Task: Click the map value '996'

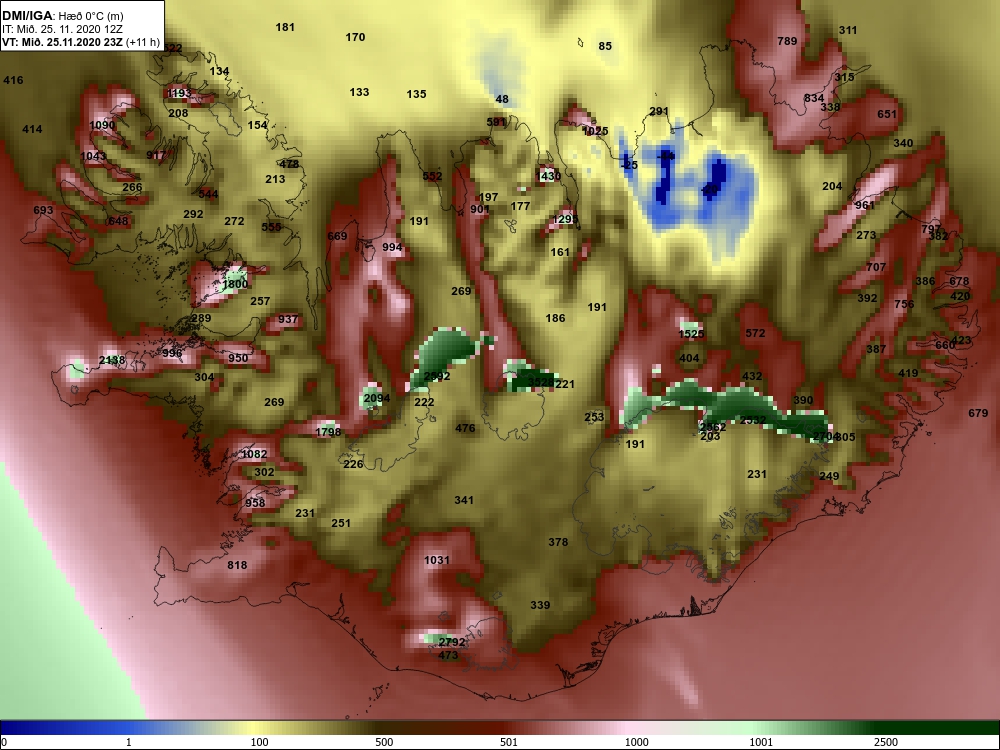Action: click(172, 353)
